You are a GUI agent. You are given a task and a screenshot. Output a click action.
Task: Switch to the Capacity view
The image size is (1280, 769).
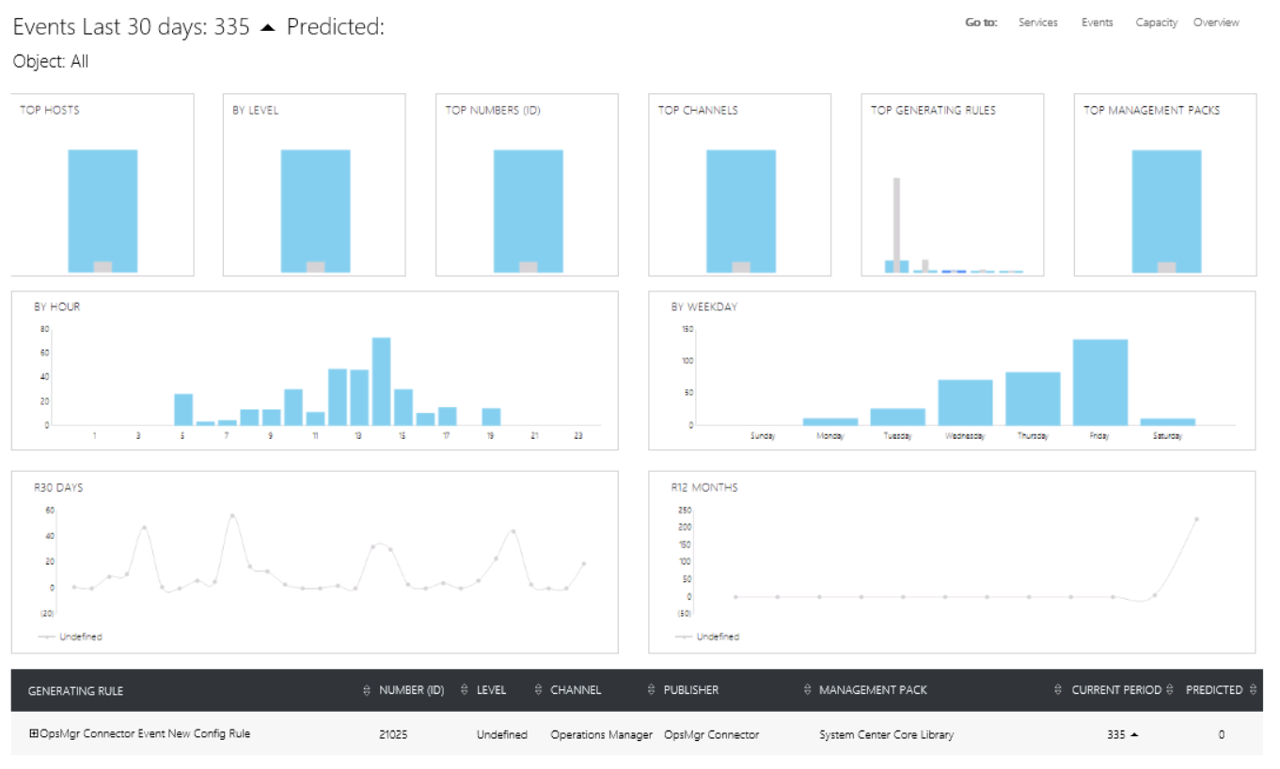[1156, 22]
